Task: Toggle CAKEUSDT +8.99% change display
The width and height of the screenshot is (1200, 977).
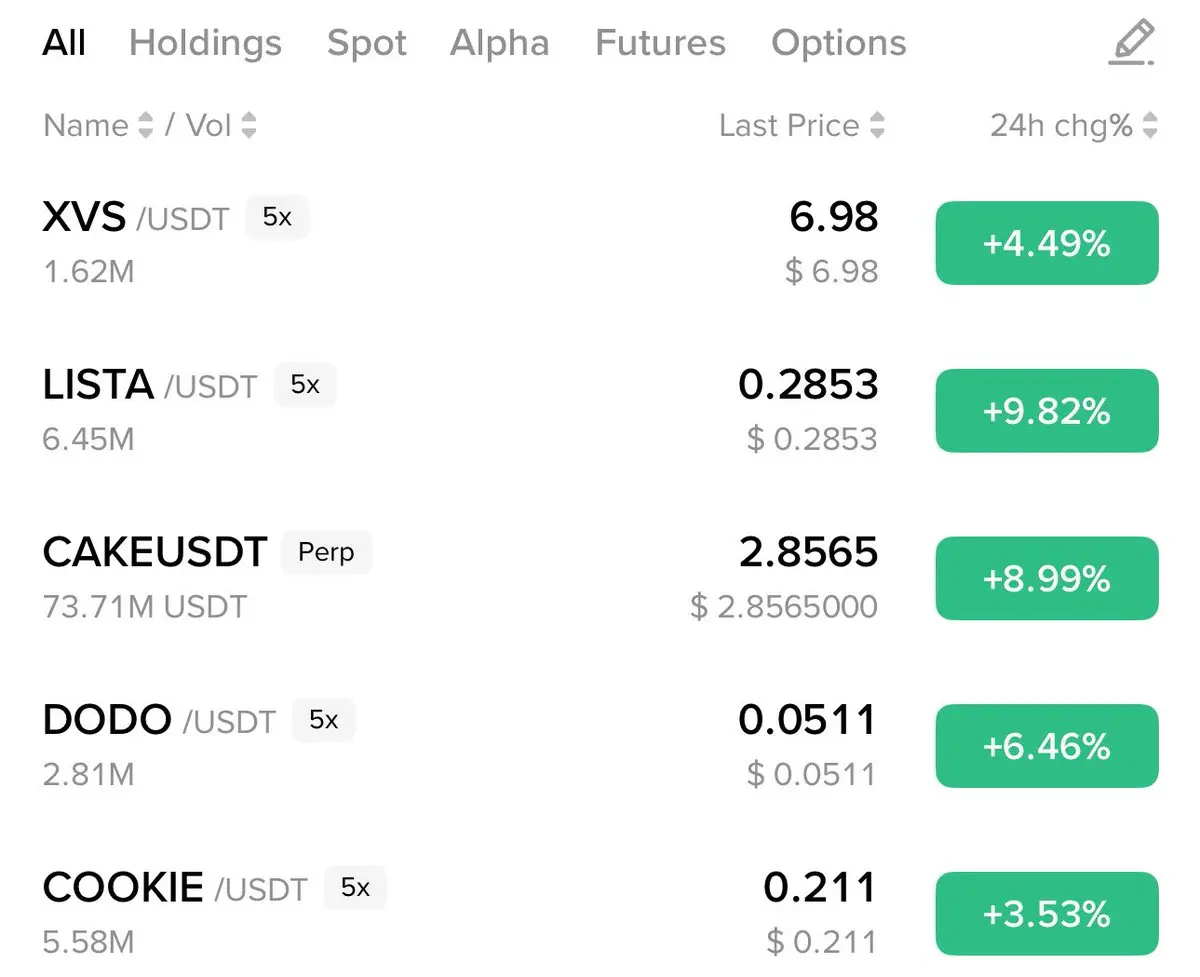Action: (1047, 579)
